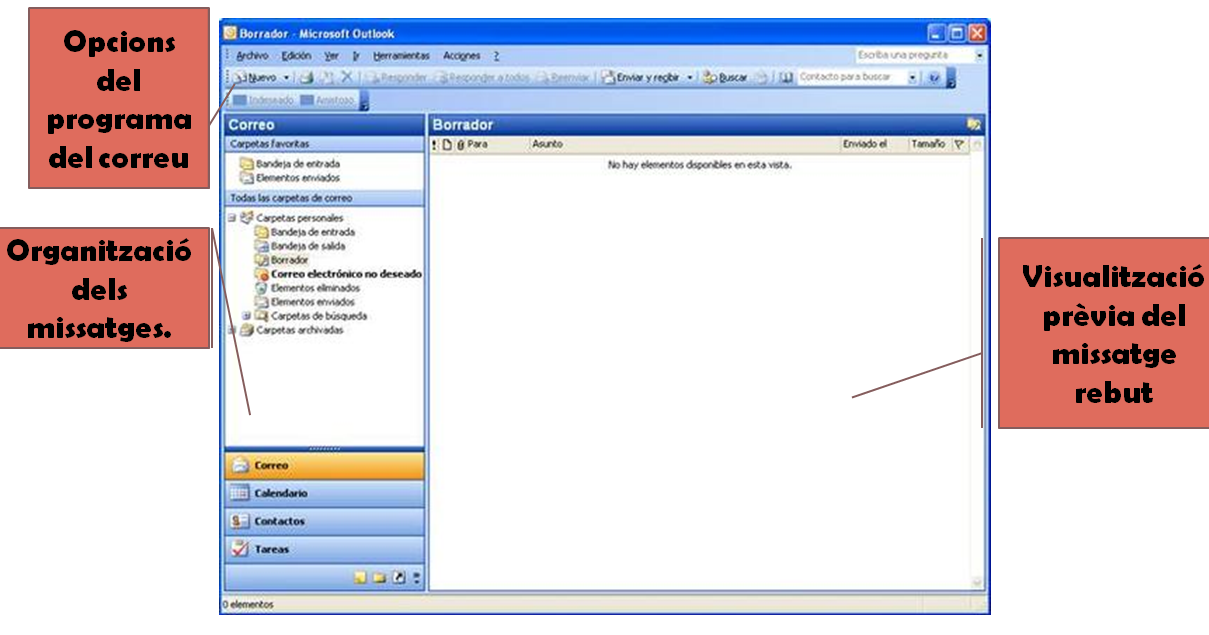Click the folder icon in Borrador header bar
This screenshot has height=635, width=1209.
point(973,125)
